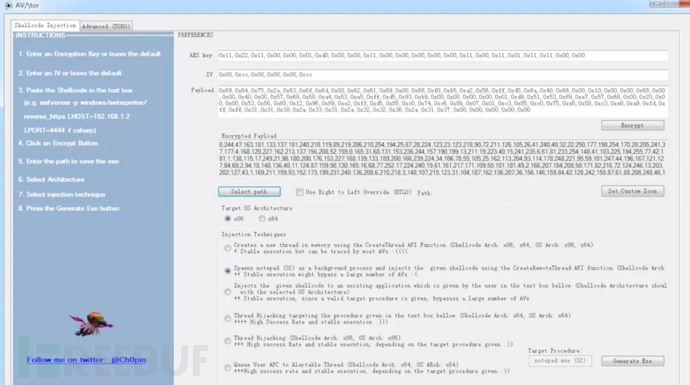This screenshot has width=690, height=385.
Task: Click the Generate Exe button
Action: click(632, 361)
